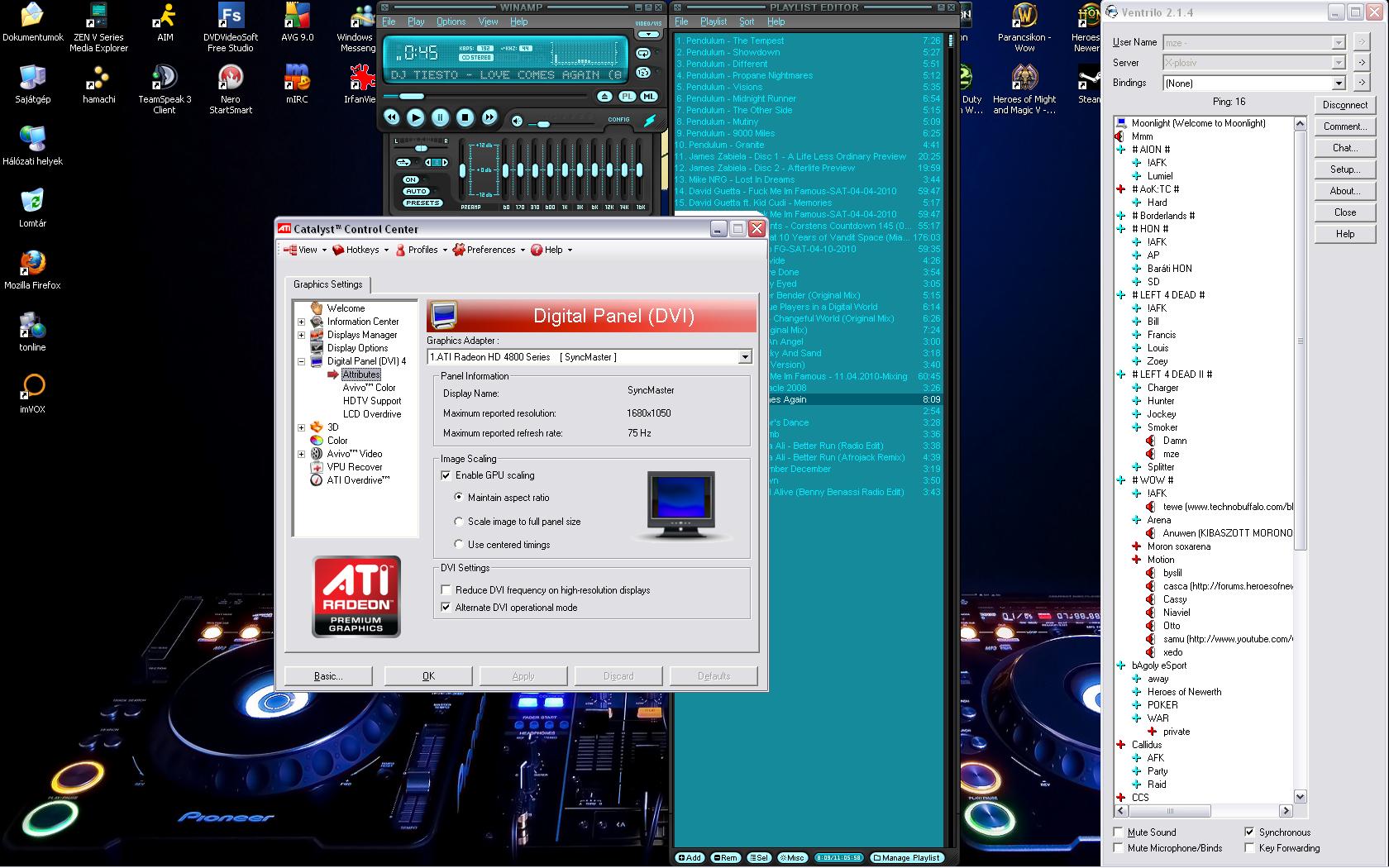Click the Winamp volume slider
Screen dimensions: 1389x868
click(x=542, y=124)
